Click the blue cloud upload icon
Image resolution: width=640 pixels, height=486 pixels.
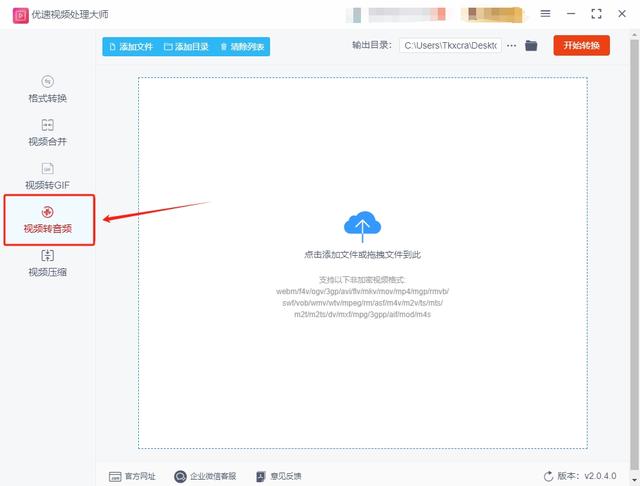[362, 226]
